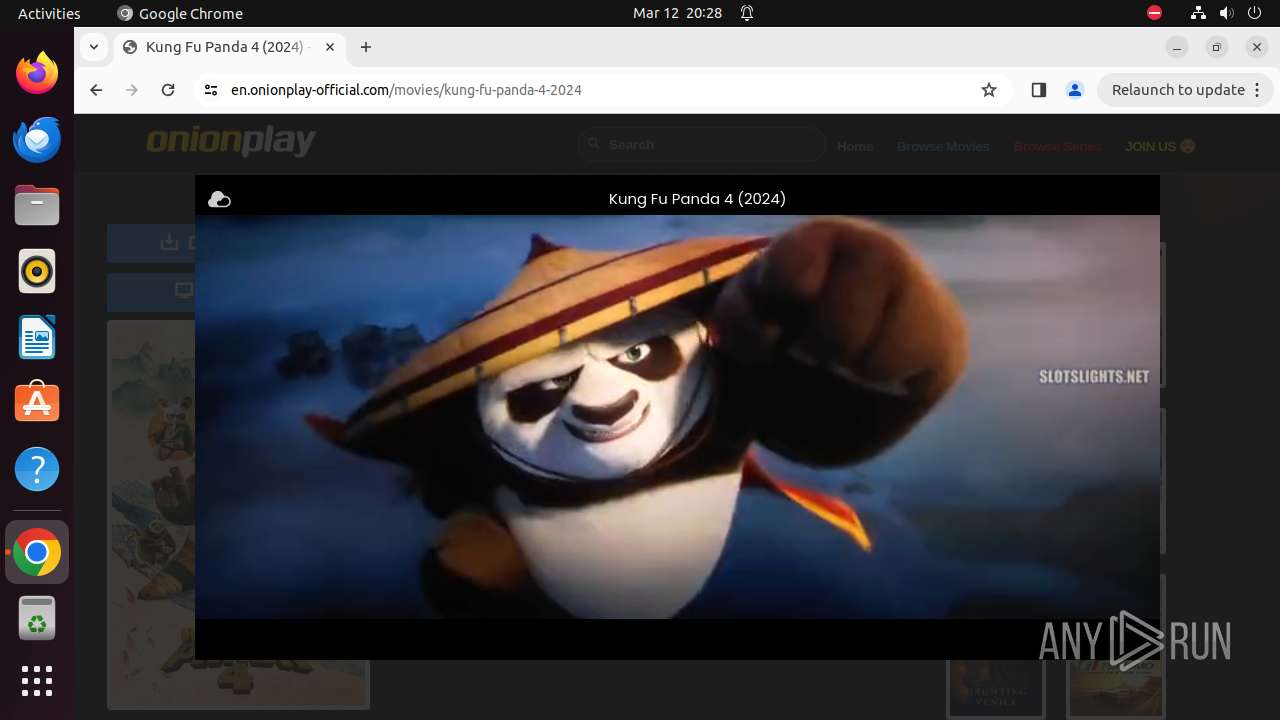1280x720 pixels.
Task: Open Thunderbird mail from dock
Action: [37, 139]
